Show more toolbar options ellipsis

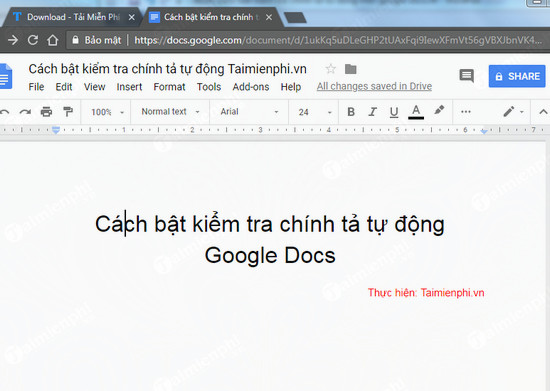(x=466, y=112)
